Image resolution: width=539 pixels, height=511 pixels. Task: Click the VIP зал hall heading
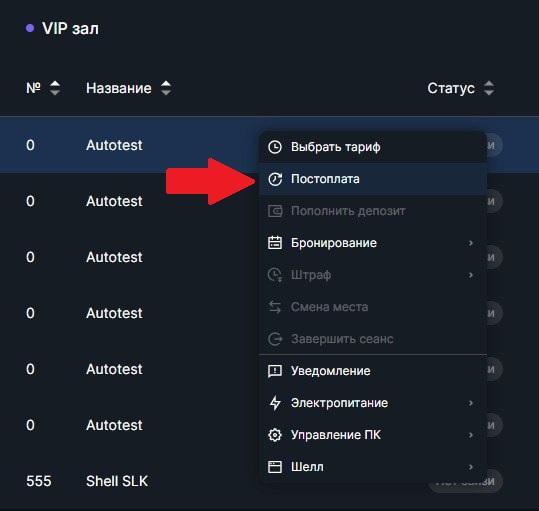[x=70, y=29]
